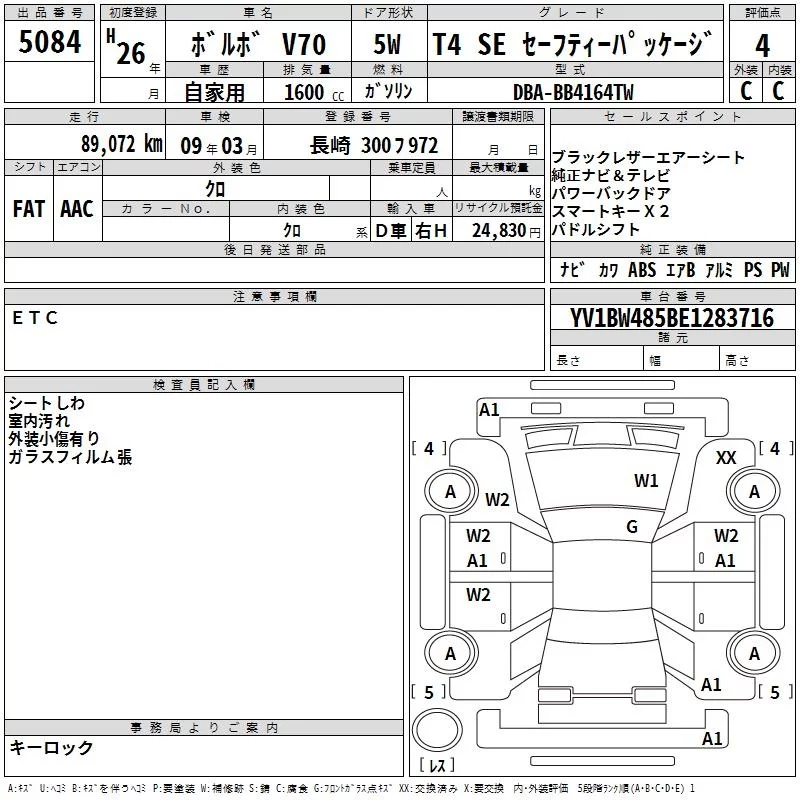Click the steering position 右H
This screenshot has width=800, height=800.
point(431,231)
